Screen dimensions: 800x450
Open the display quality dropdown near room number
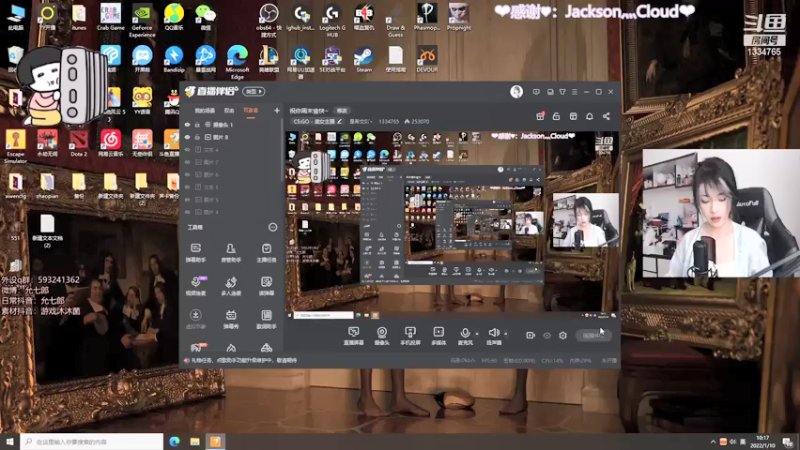coord(360,121)
